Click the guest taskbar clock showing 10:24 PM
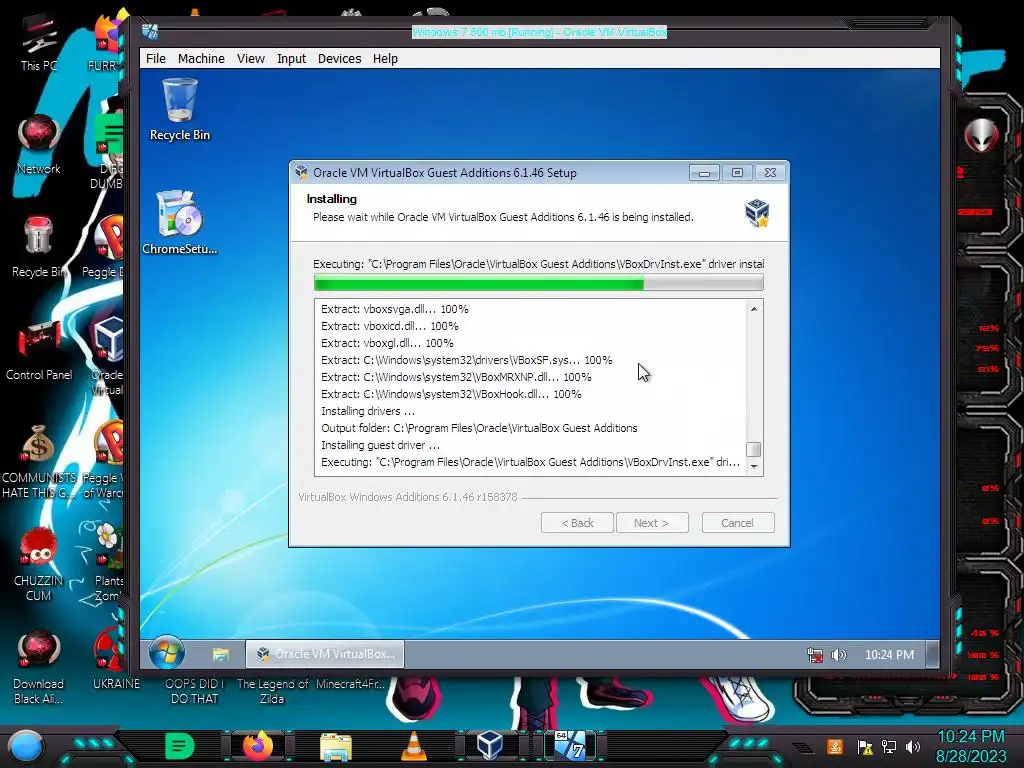The width and height of the screenshot is (1024, 768). [889, 654]
